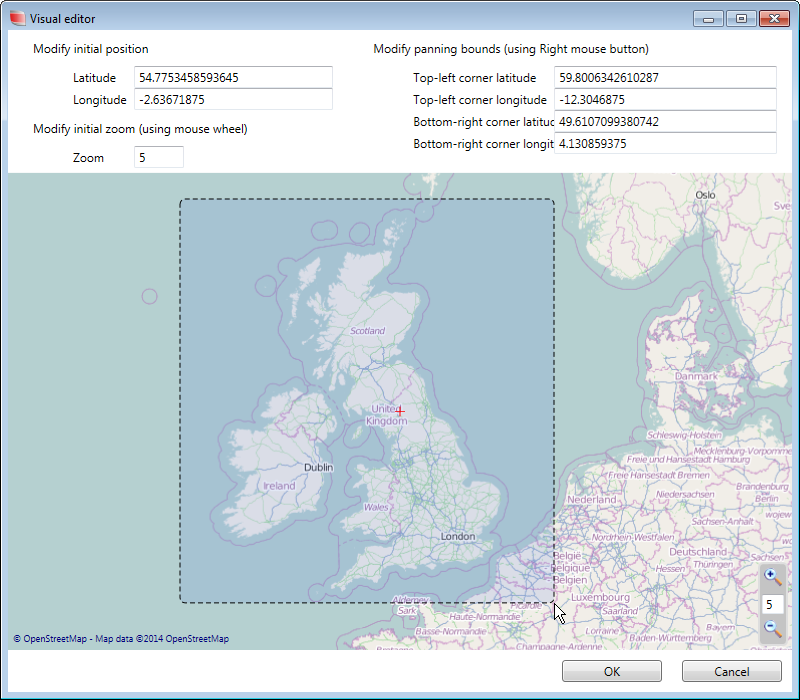The height and width of the screenshot is (700, 800).
Task: Click the Ireland label on the map
Action: [x=279, y=486]
